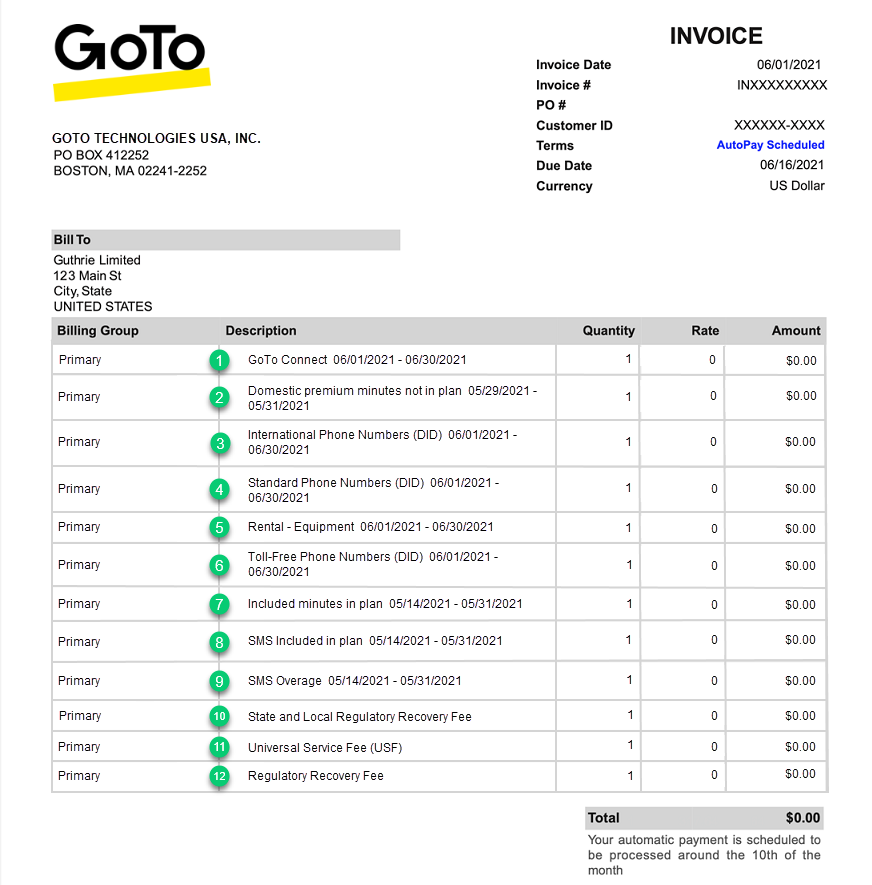The width and height of the screenshot is (872, 885).
Task: Click green marker 8 beside SMS Included
Action: tap(219, 641)
